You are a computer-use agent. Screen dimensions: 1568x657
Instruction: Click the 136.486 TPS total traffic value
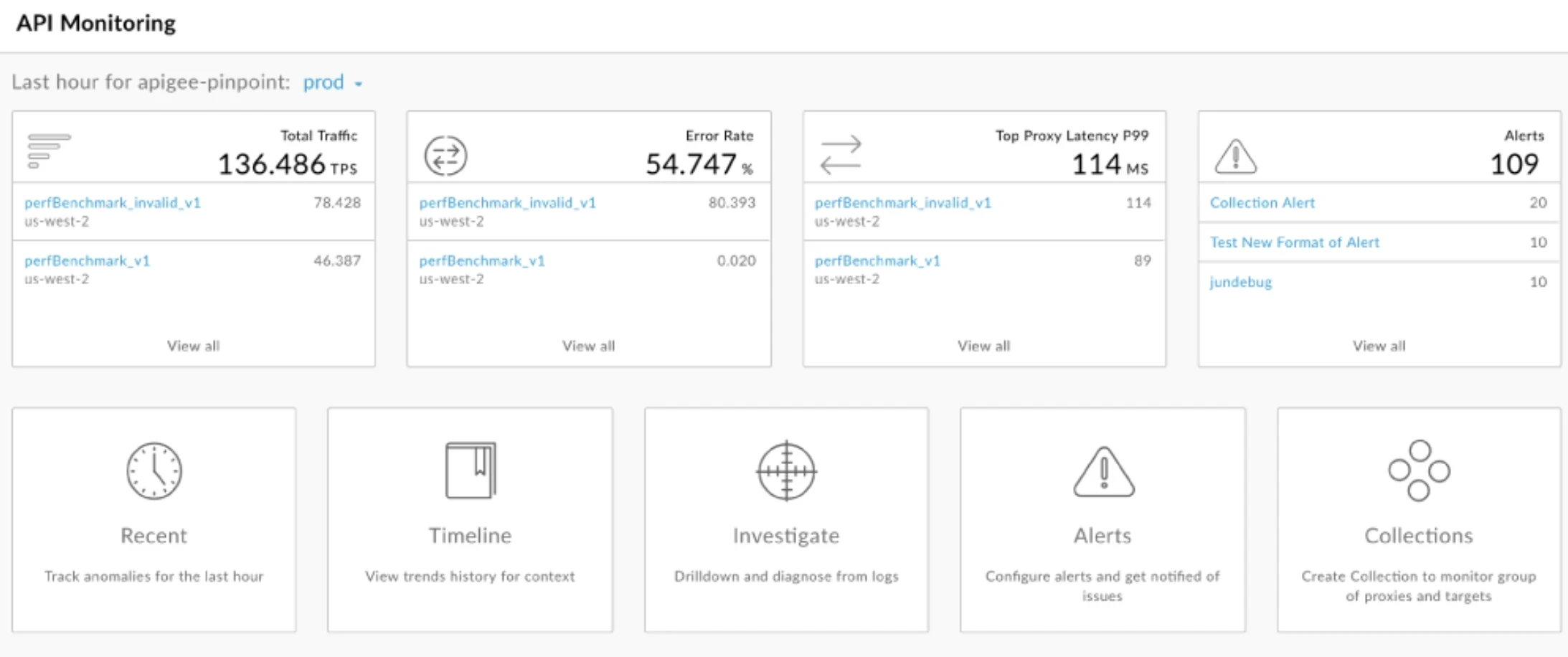click(287, 164)
